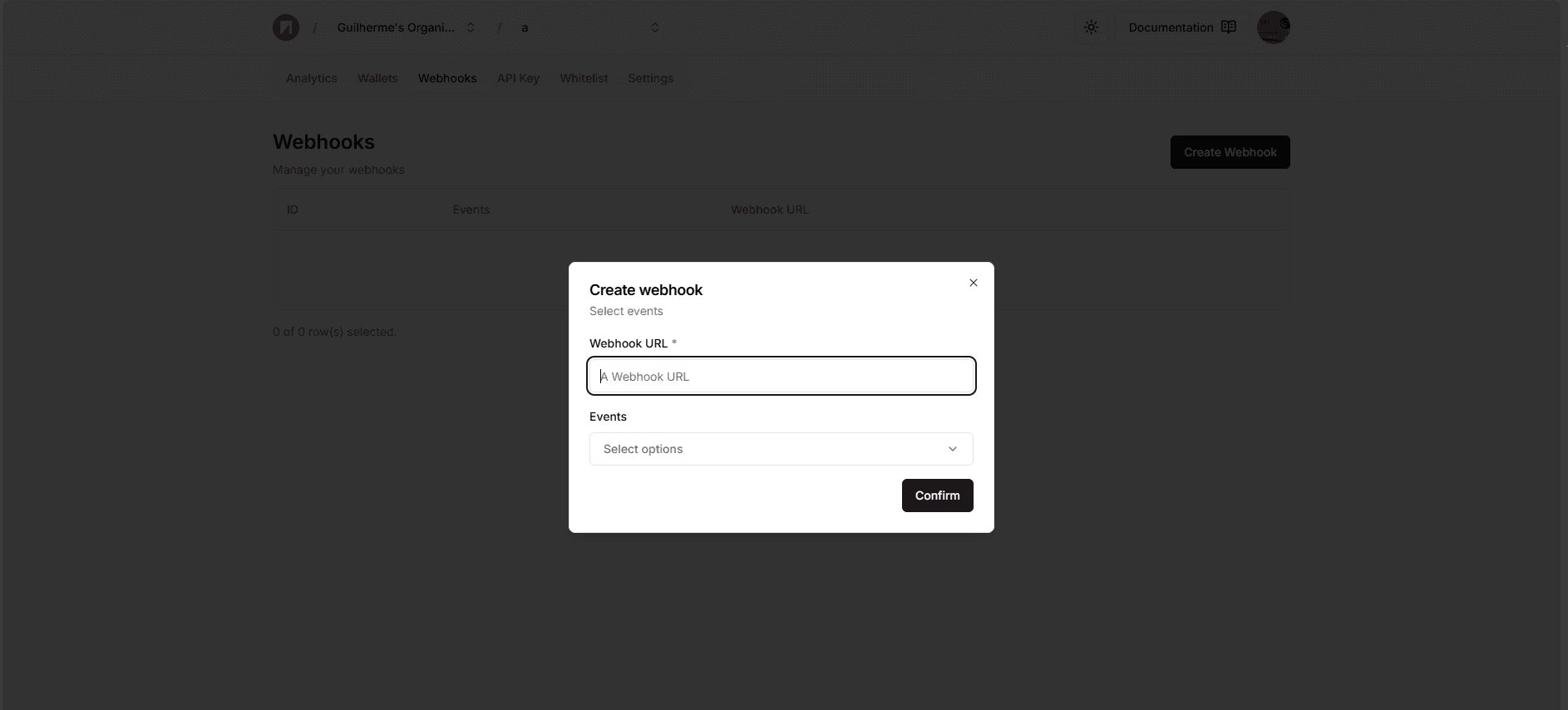
Task: Go to the API Key tab
Action: 518,78
